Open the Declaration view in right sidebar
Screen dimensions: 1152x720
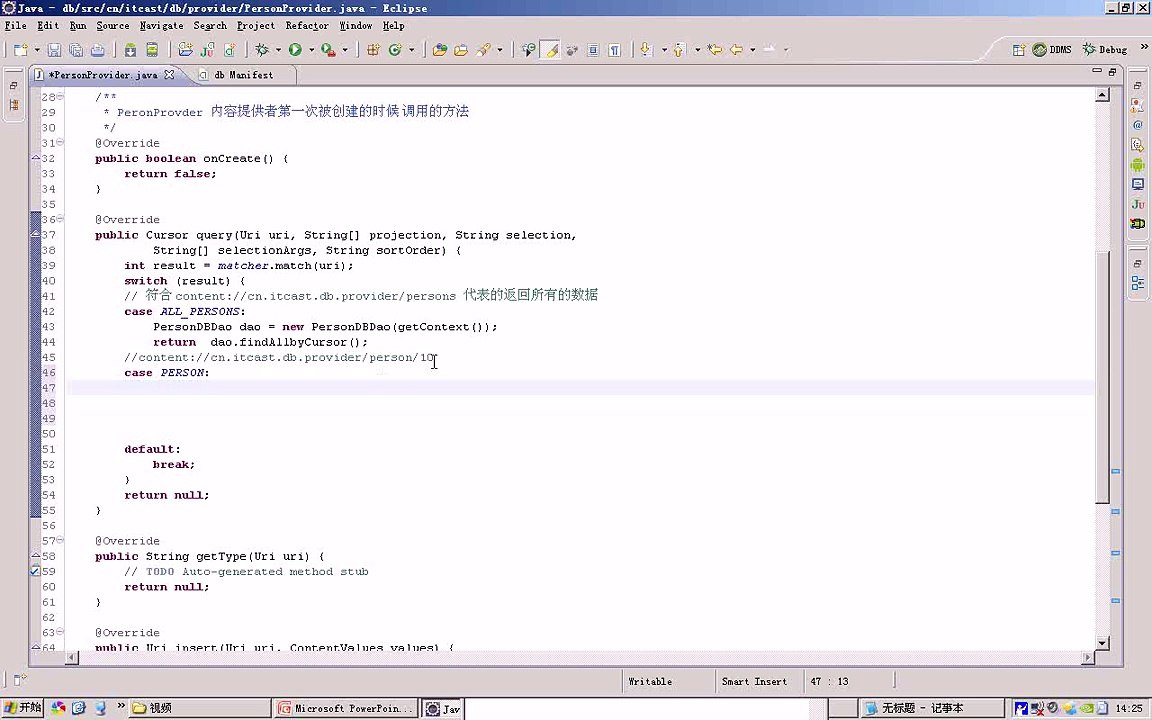coord(1137,145)
